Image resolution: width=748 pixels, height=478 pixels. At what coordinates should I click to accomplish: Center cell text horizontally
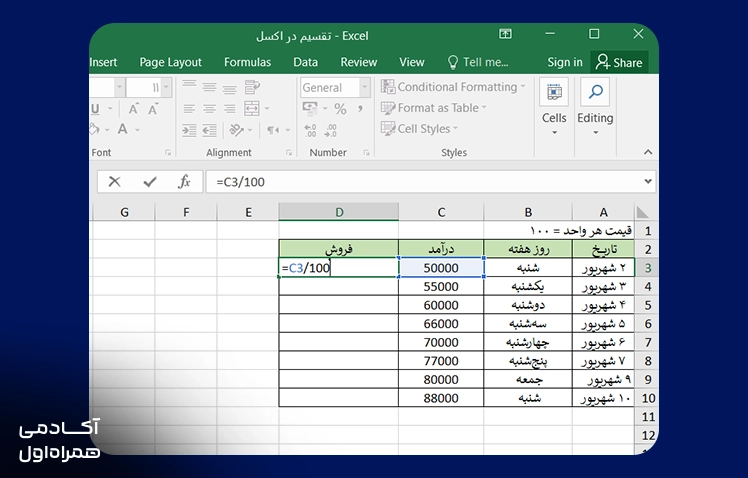pyautogui.click(x=209, y=109)
